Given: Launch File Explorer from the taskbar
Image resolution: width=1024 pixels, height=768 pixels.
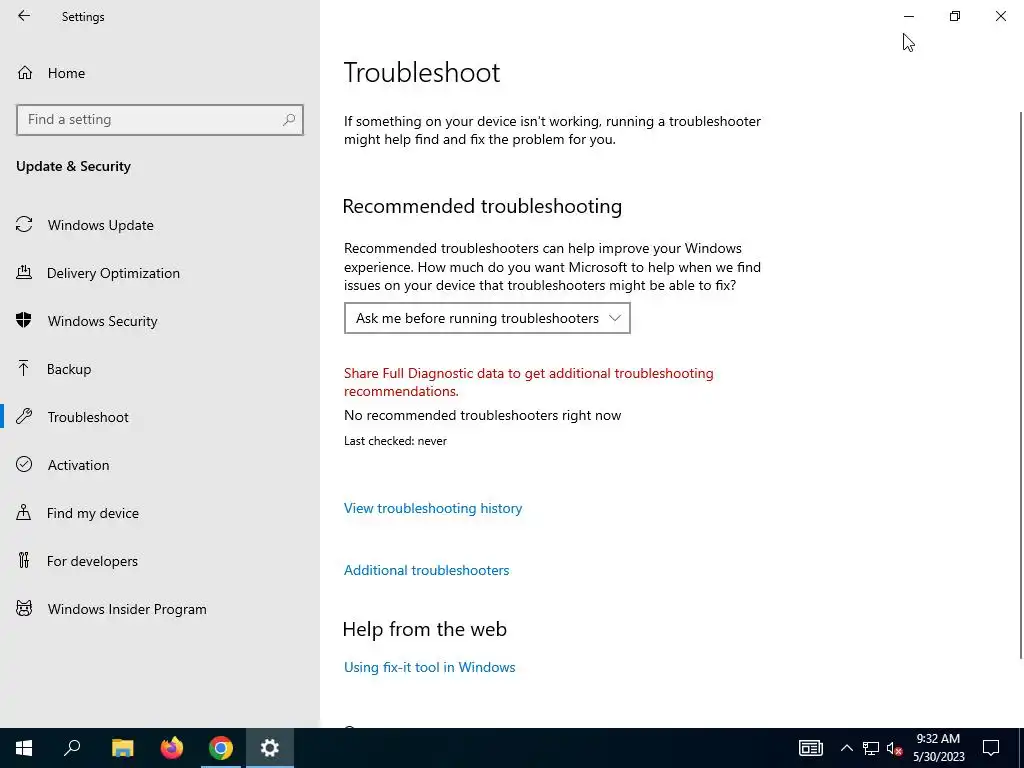Looking at the screenshot, I should tap(122, 748).
